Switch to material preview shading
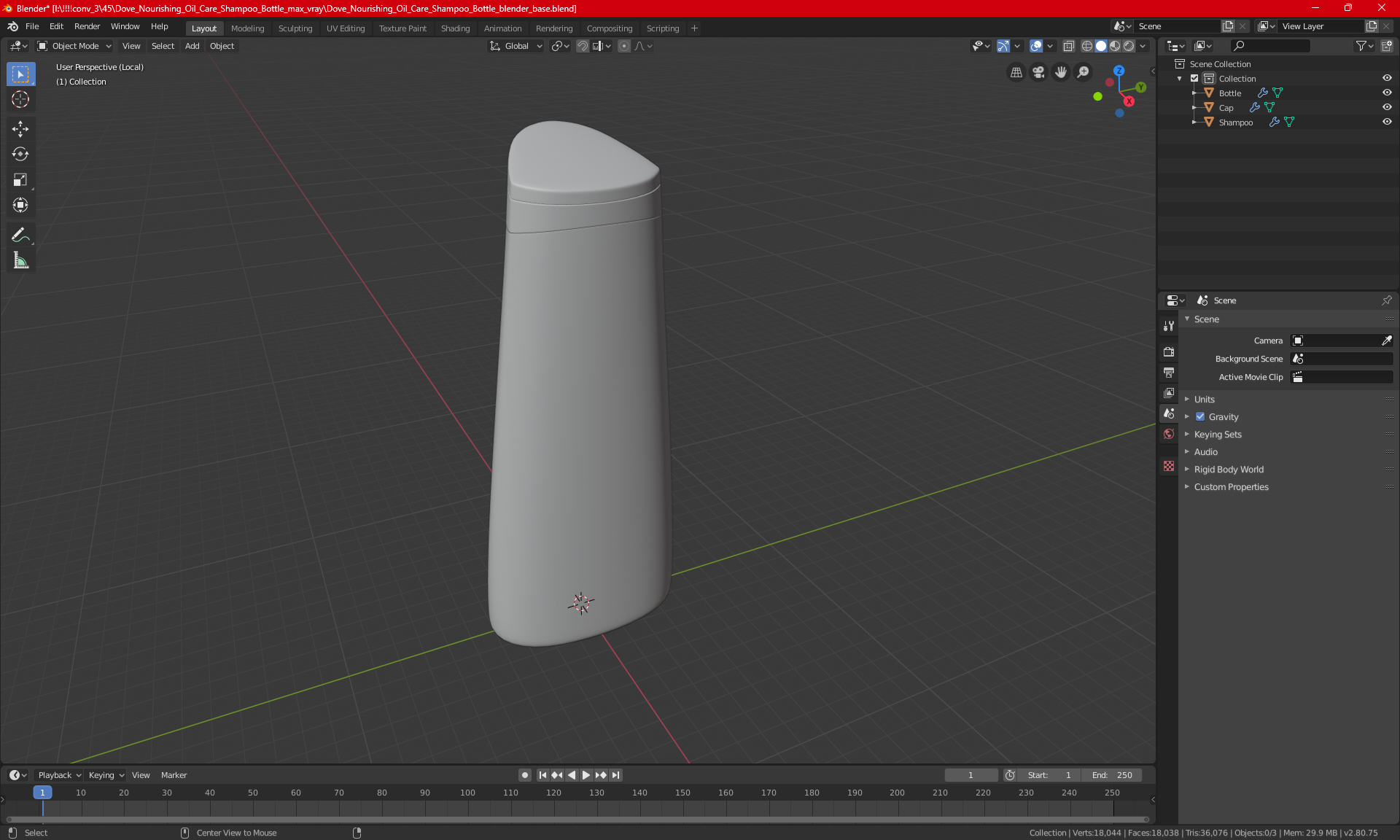 [1115, 46]
